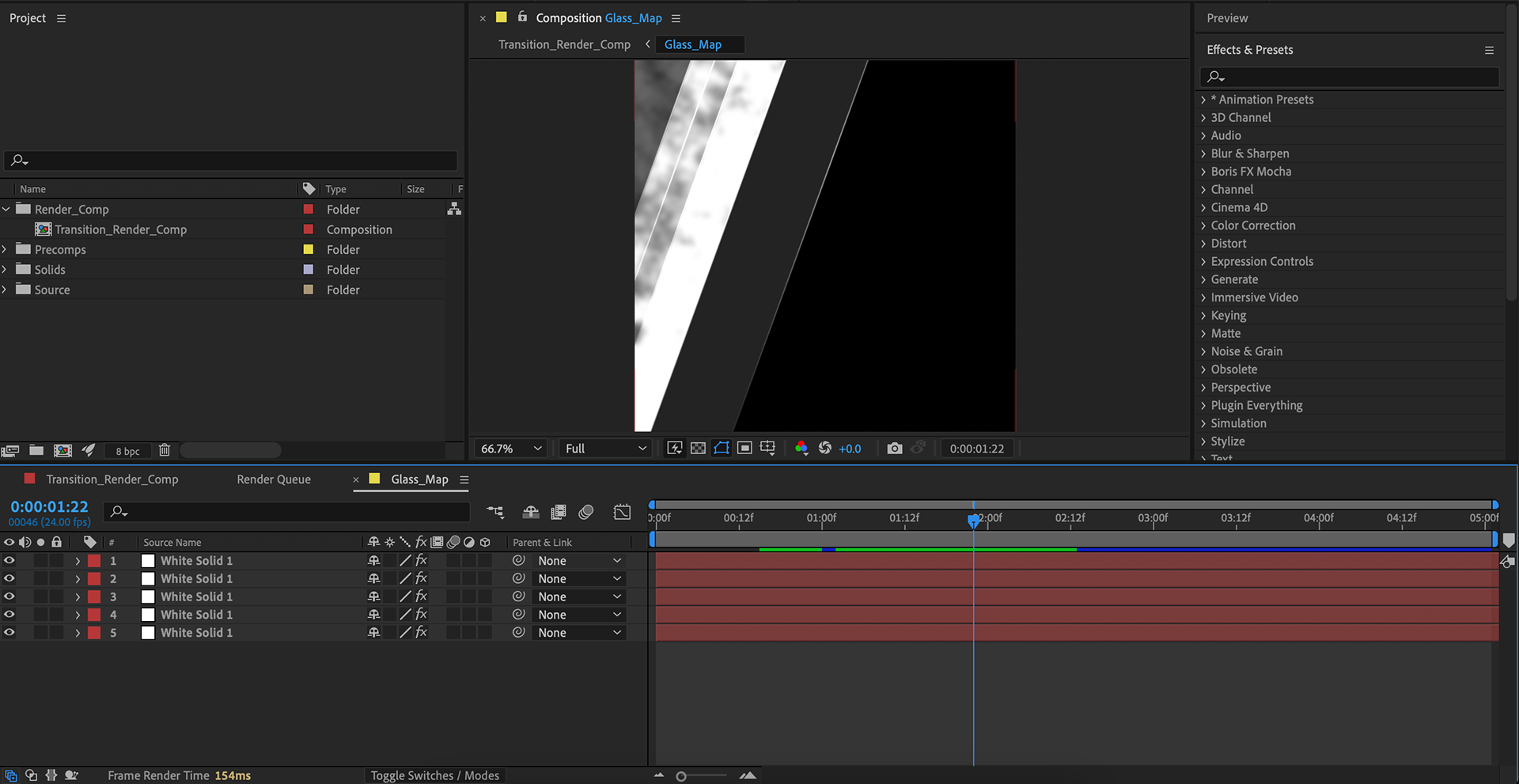Expand Blur & Sharpen effects category

[x=1203, y=153]
